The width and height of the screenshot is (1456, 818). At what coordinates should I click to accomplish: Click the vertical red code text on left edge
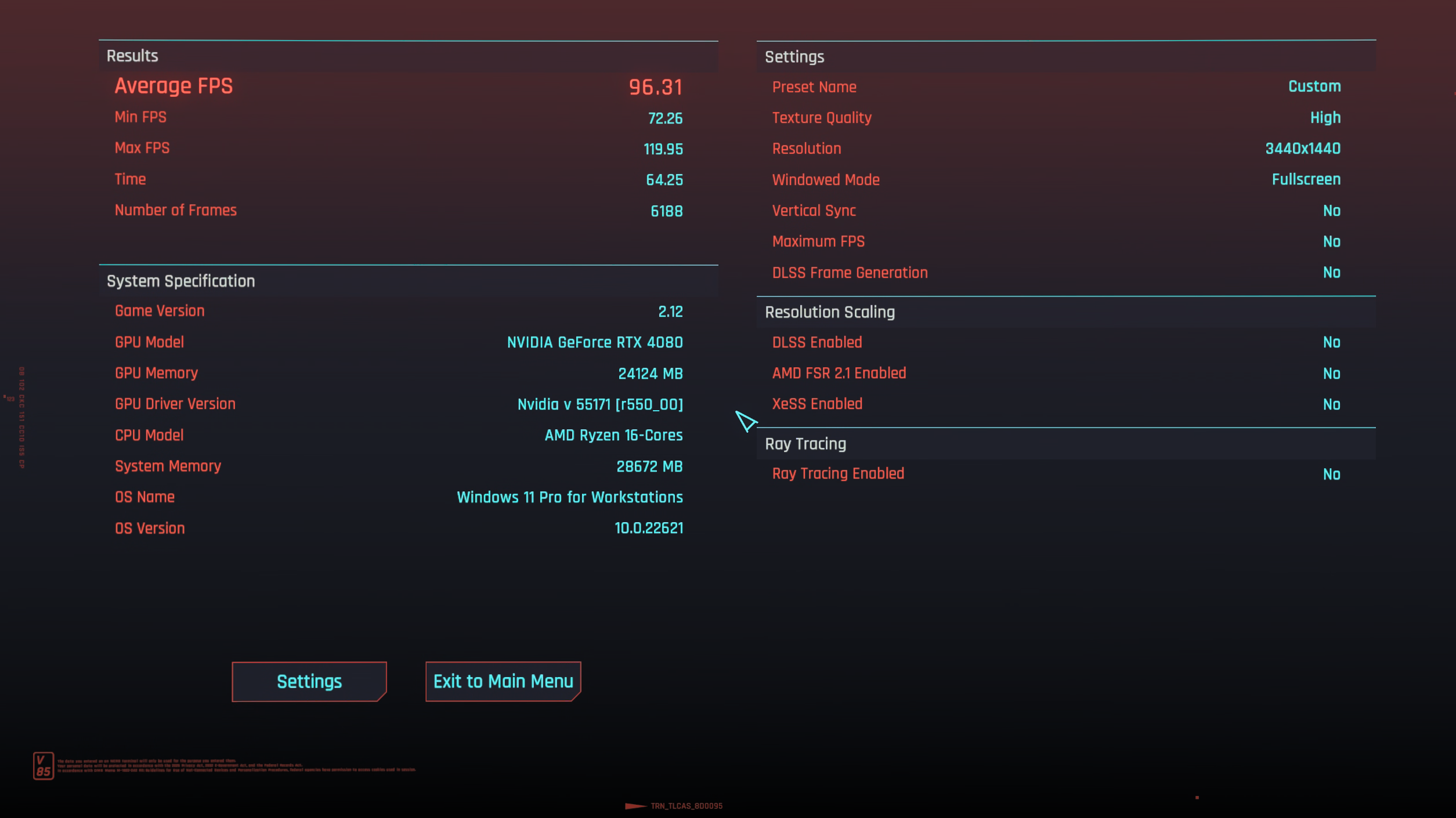click(21, 418)
